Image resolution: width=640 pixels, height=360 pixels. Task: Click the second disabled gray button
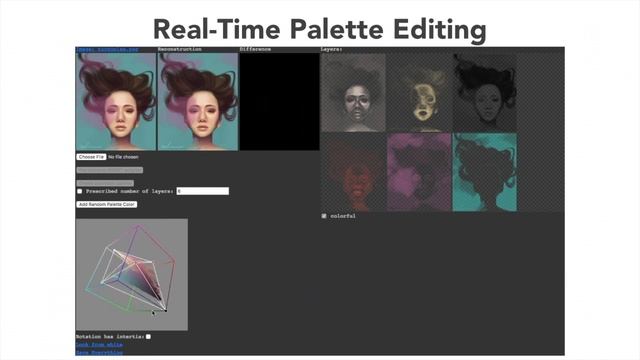pos(105,183)
